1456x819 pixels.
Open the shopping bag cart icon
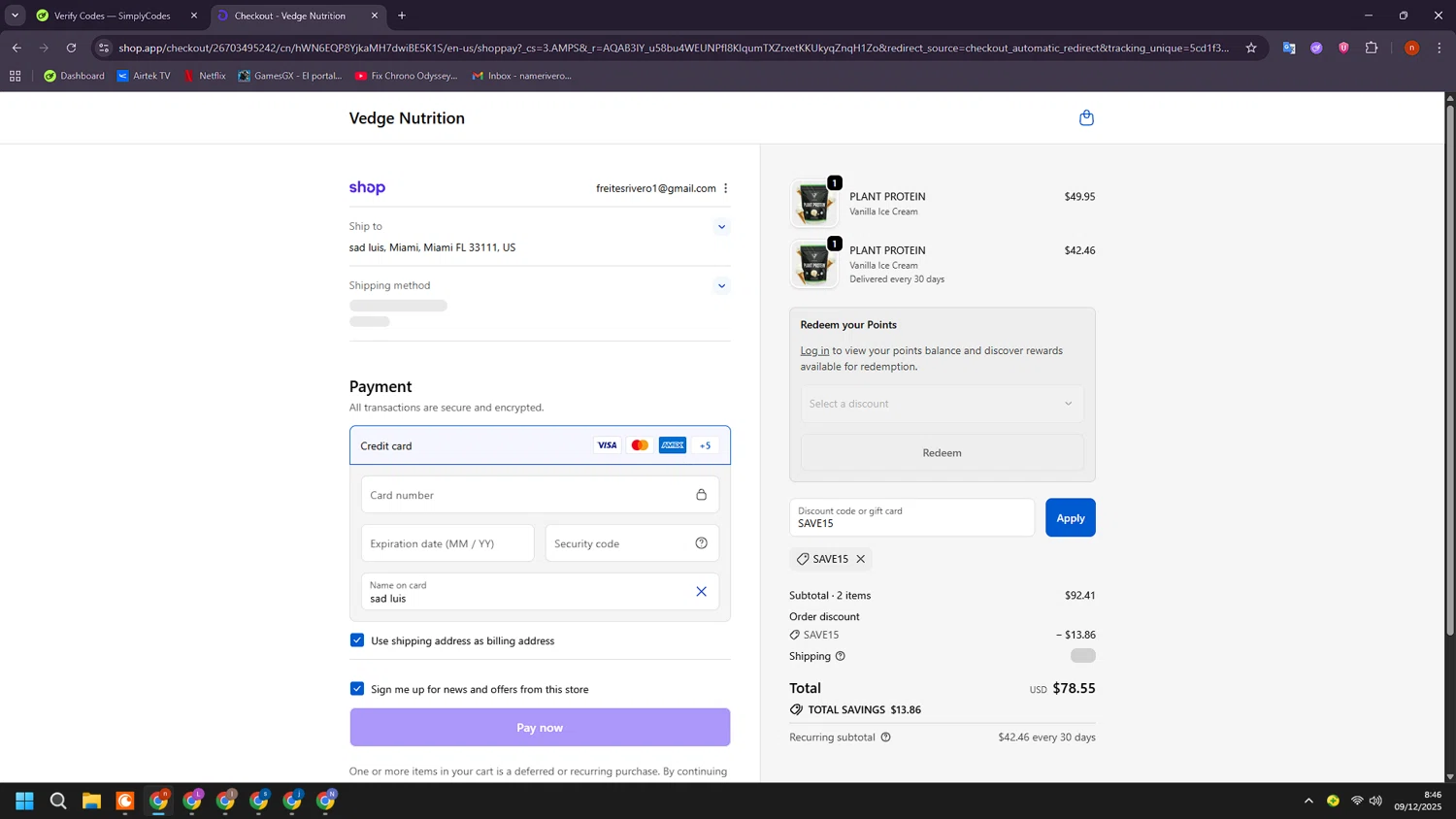click(1086, 117)
